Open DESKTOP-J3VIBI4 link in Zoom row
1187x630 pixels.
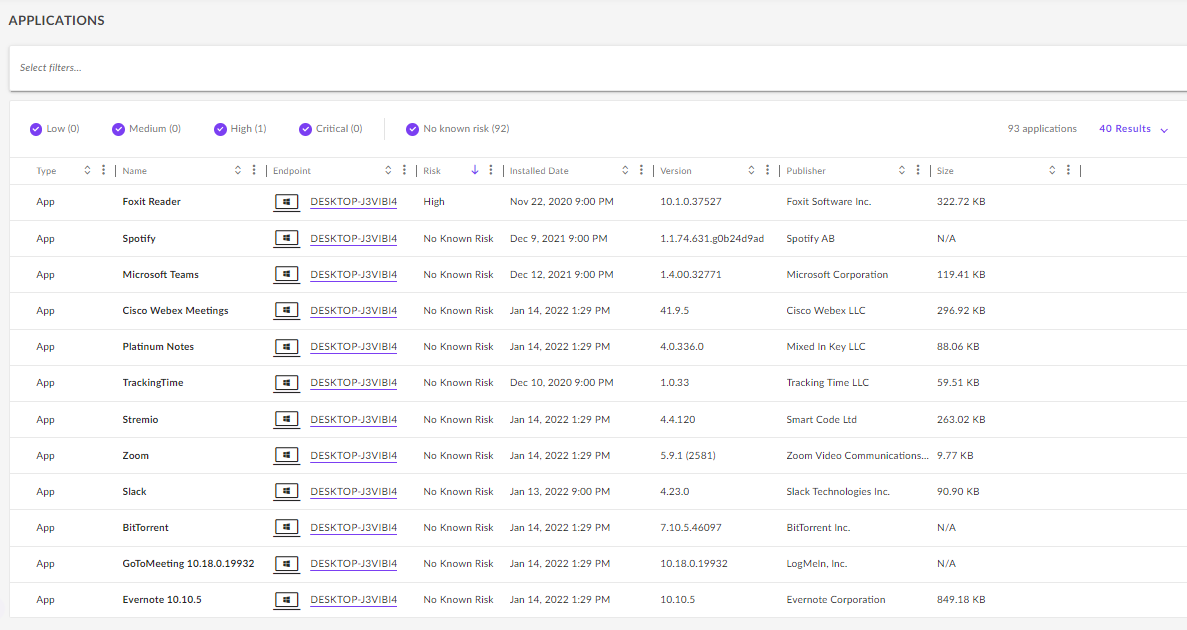354,456
